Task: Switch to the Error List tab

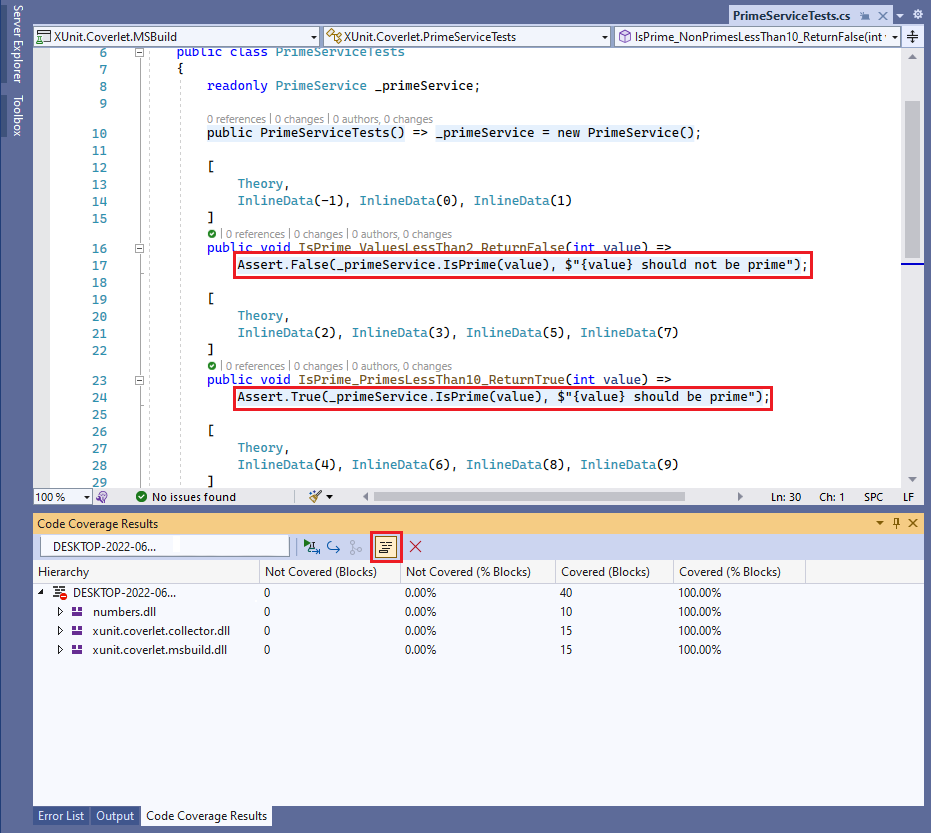Action: coord(60,816)
